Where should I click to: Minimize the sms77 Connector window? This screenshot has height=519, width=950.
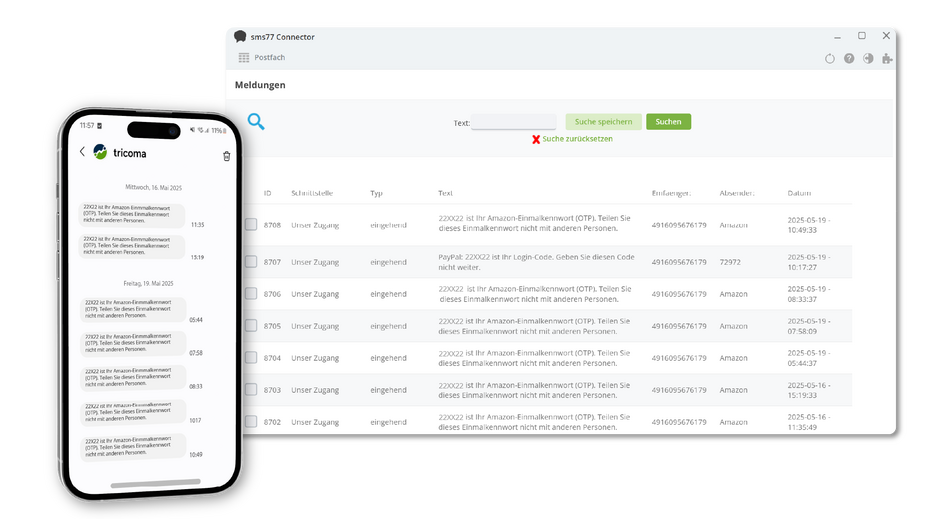pos(837,37)
